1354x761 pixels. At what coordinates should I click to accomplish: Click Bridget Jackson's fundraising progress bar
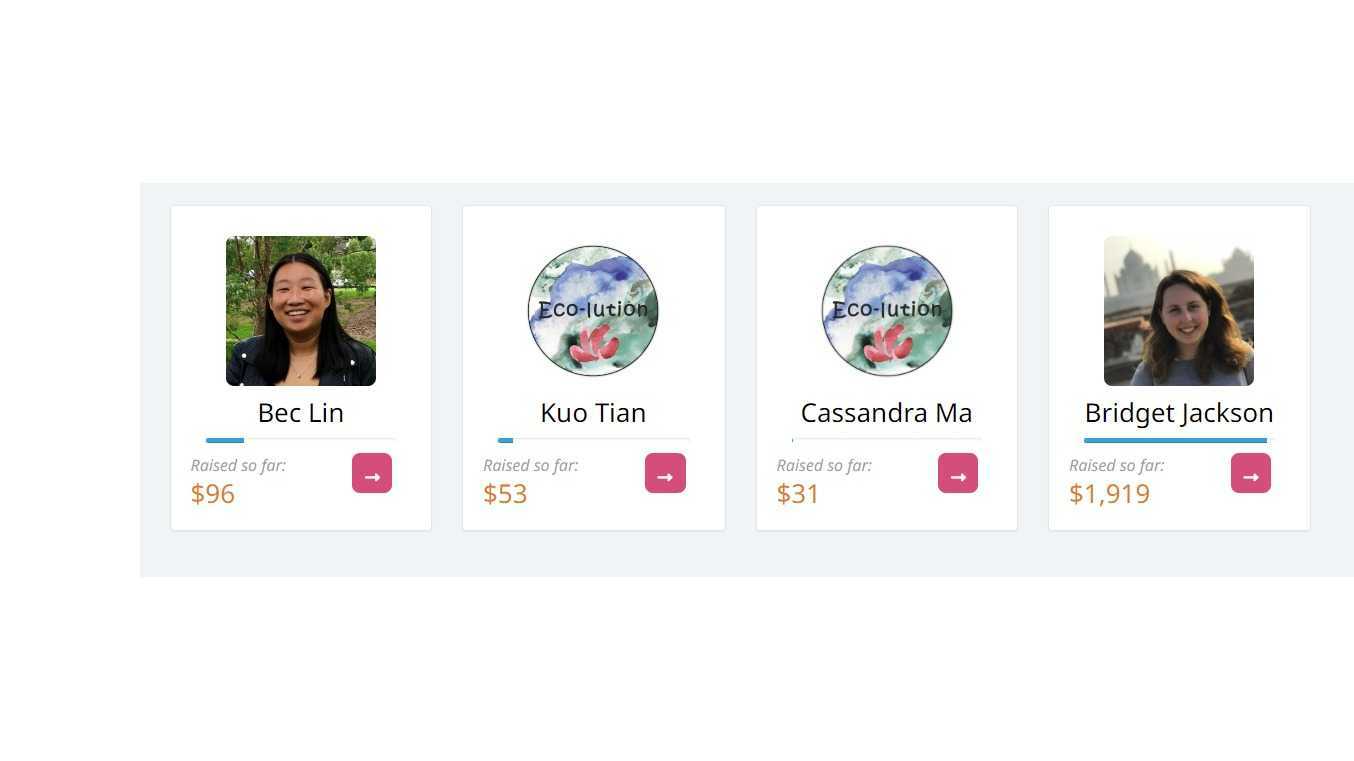click(x=1177, y=440)
